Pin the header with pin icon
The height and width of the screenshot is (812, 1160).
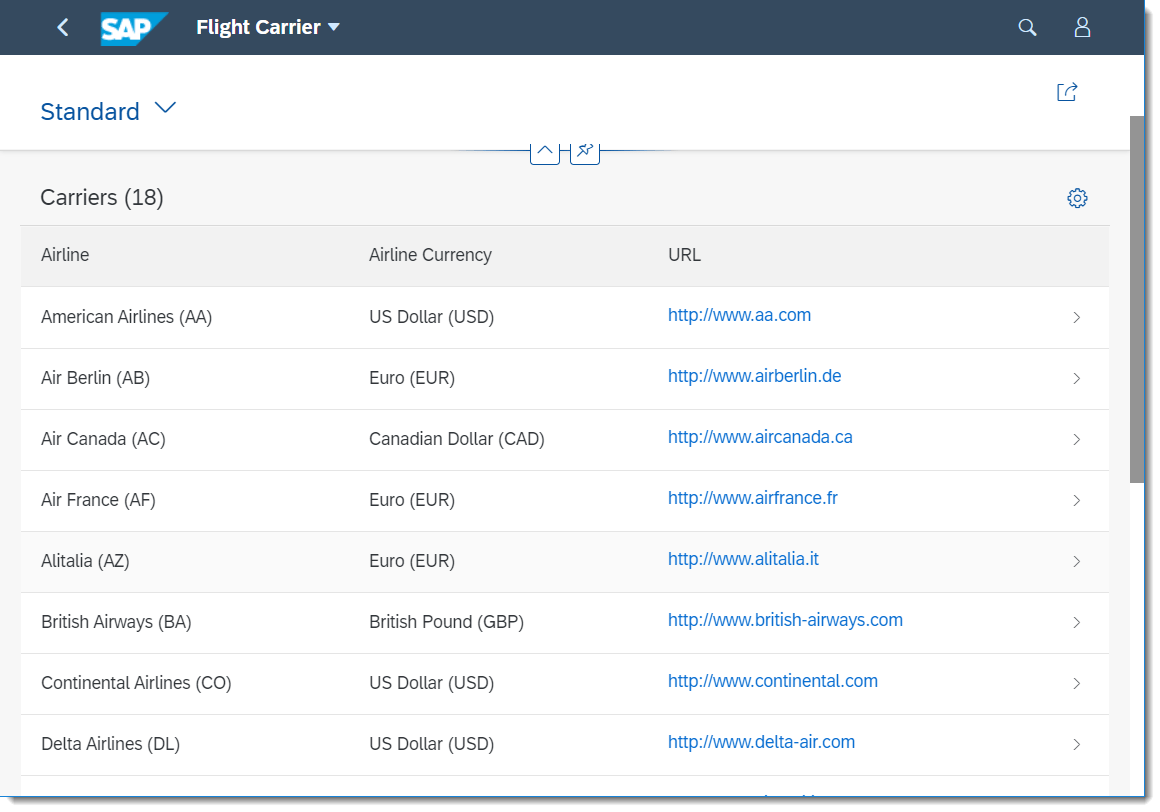tap(585, 151)
